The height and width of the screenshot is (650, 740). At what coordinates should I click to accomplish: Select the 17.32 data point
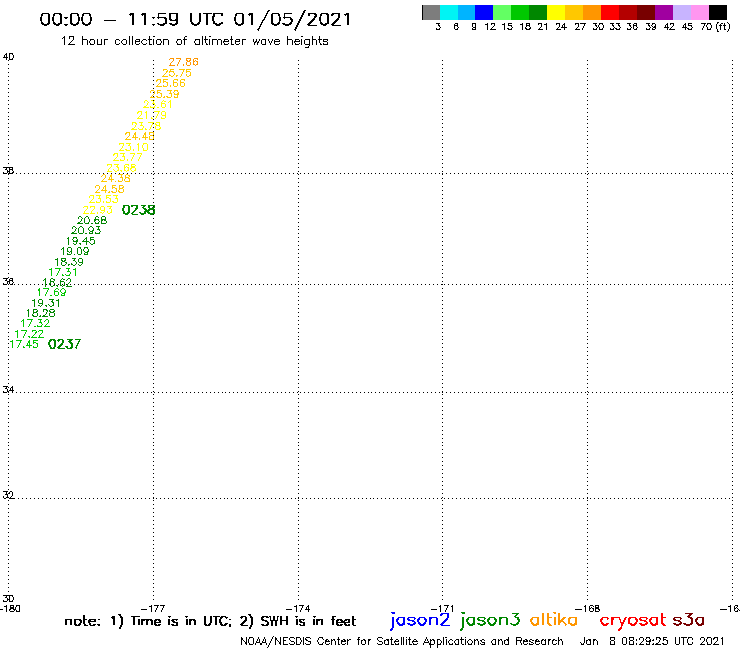point(35,323)
